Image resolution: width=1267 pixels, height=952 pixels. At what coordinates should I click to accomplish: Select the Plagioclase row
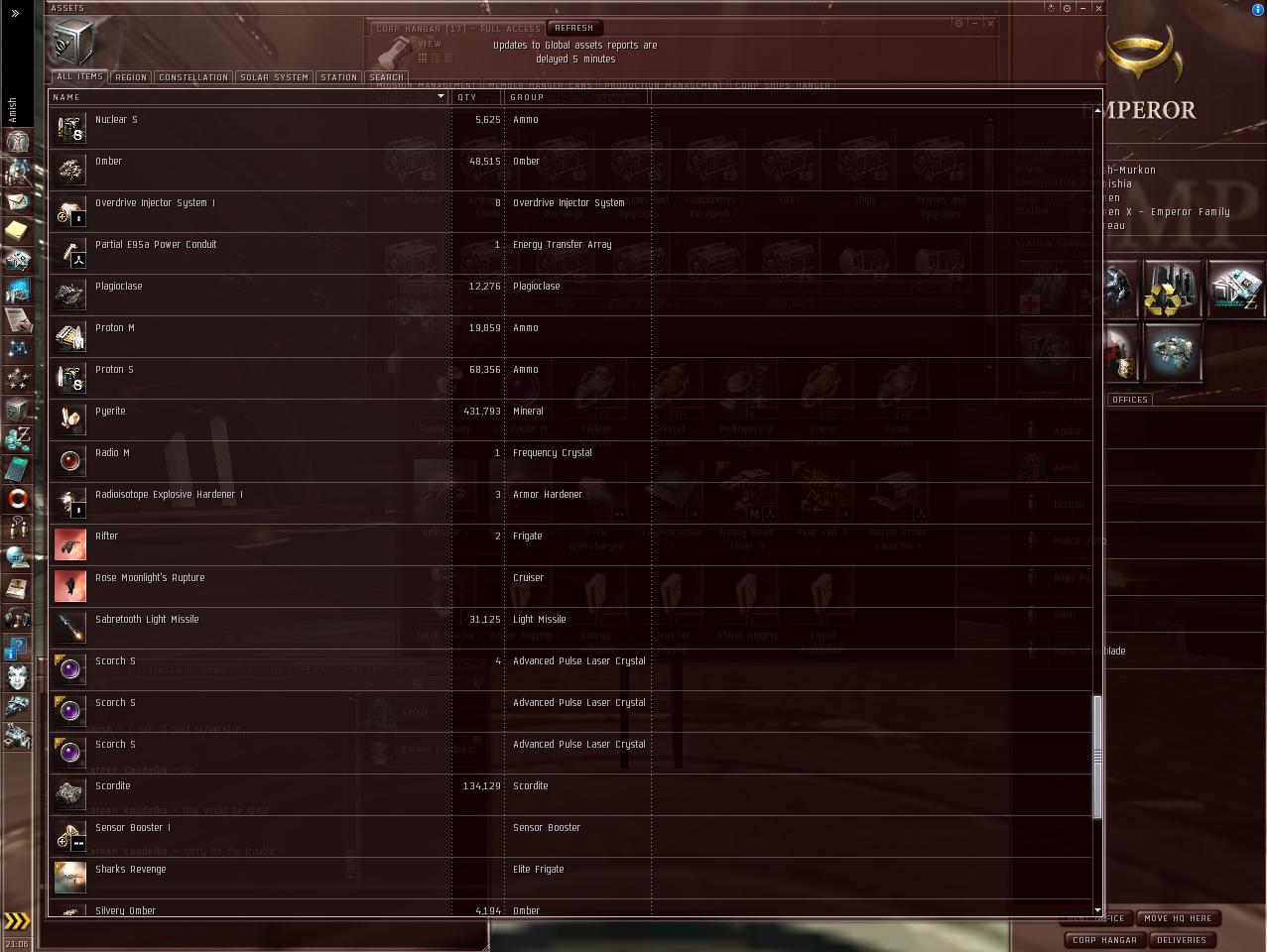pyautogui.click(x=570, y=295)
